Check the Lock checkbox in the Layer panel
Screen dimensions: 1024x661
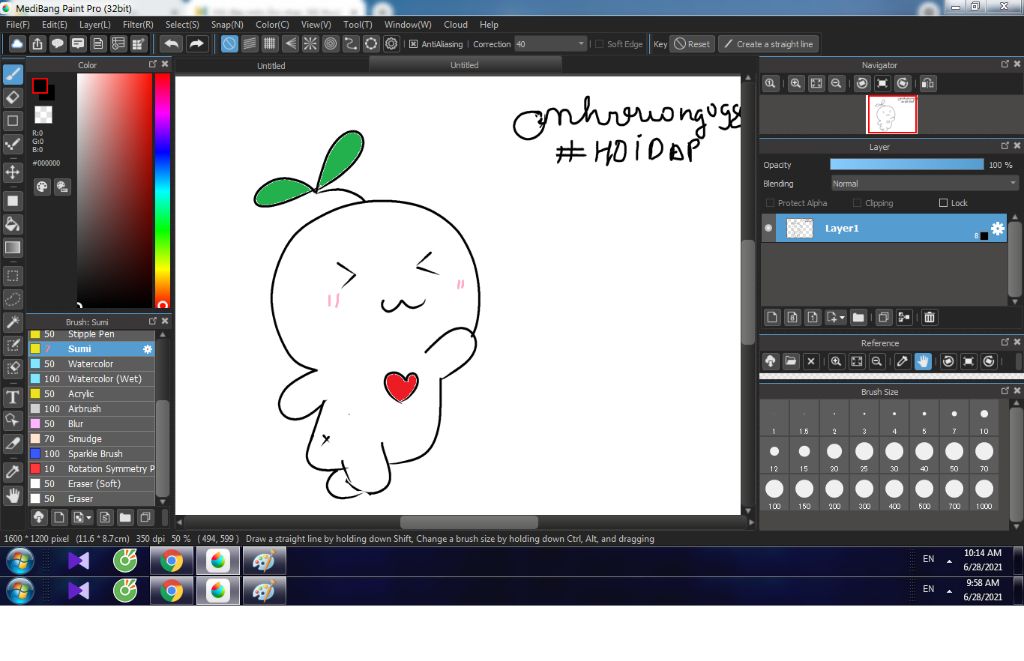point(943,203)
